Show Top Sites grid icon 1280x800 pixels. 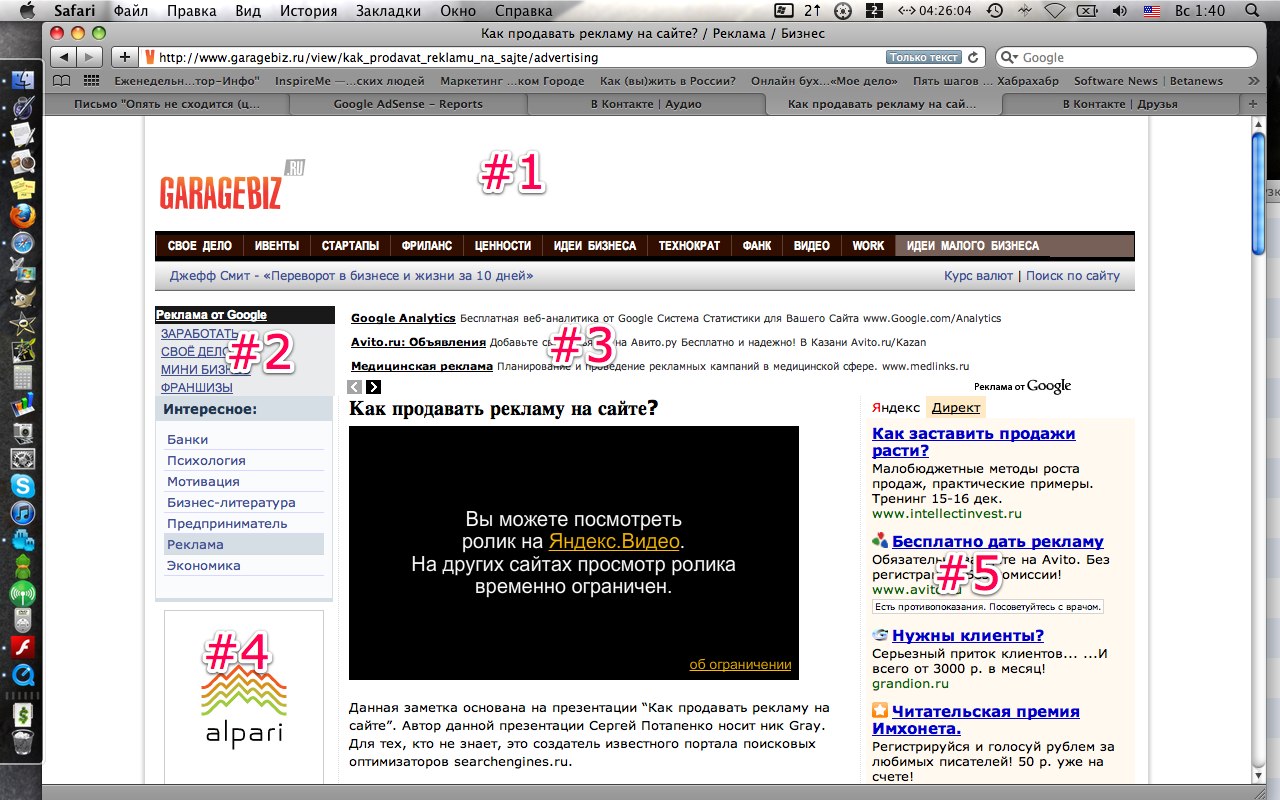(91, 81)
